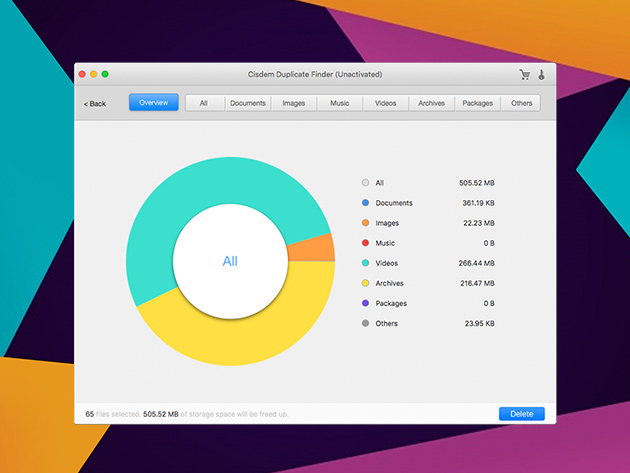Click the 65 files selected status text
Image resolution: width=630 pixels, height=473 pixels.
(x=112, y=414)
